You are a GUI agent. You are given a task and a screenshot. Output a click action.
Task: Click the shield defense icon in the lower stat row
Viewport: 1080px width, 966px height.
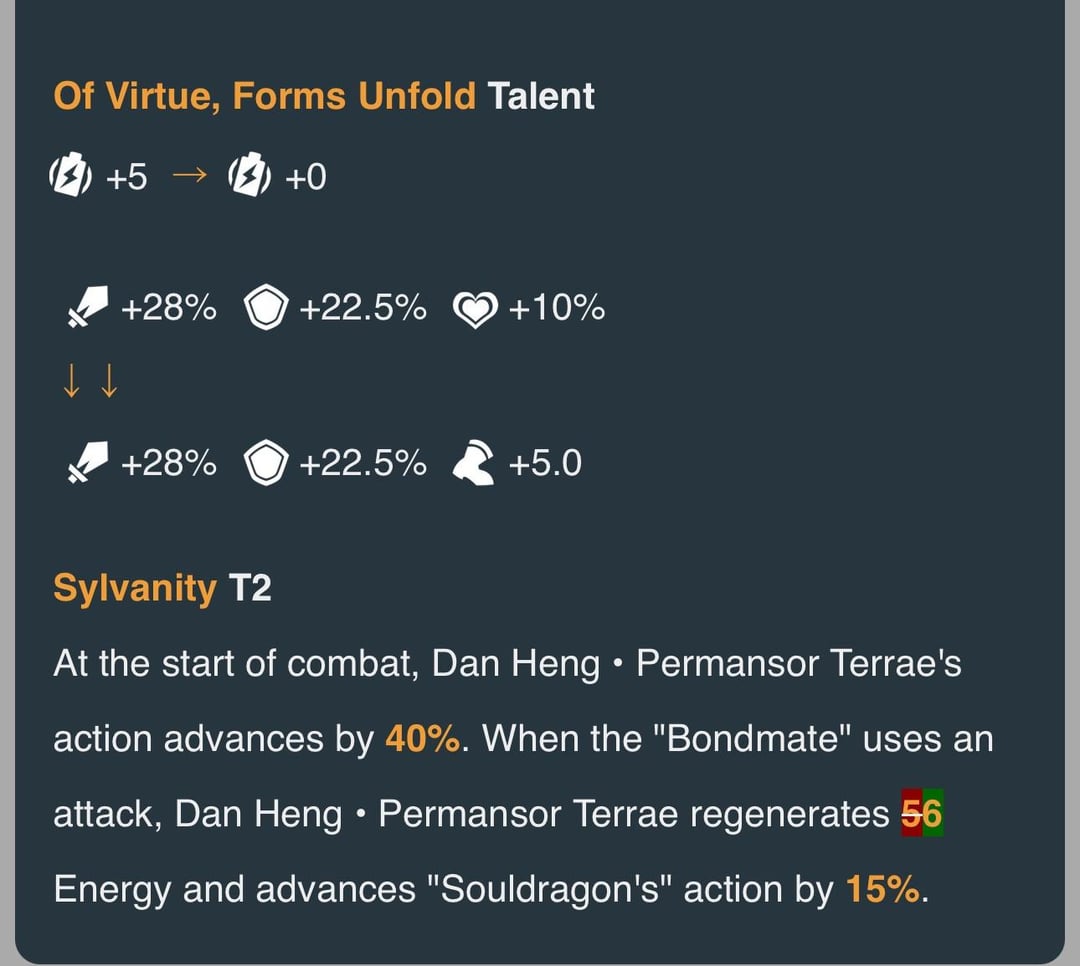click(266, 465)
